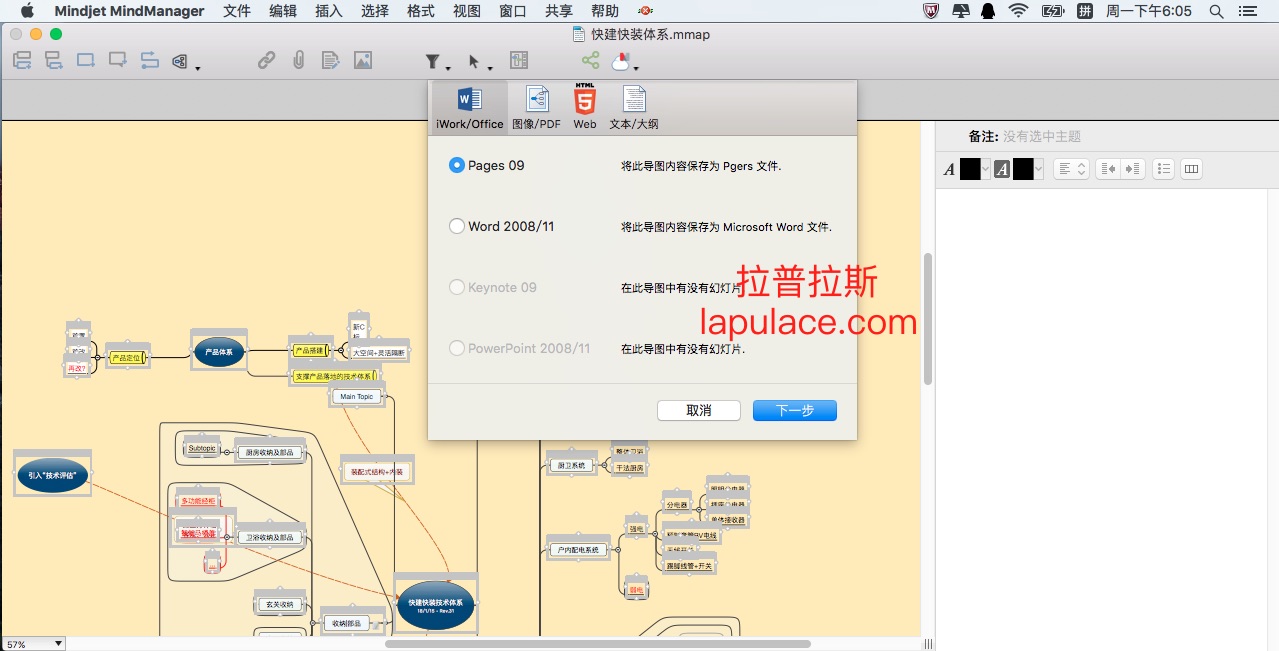This screenshot has width=1279, height=651.
Task: Click the insert table icon in notes
Action: point(1191,169)
